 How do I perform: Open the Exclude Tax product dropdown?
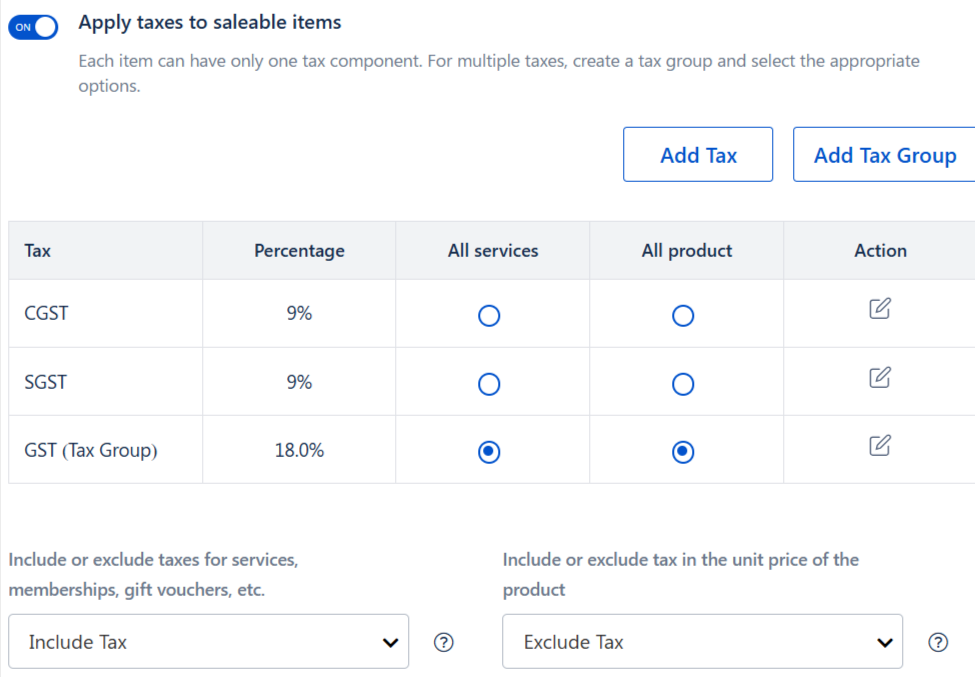[702, 642]
